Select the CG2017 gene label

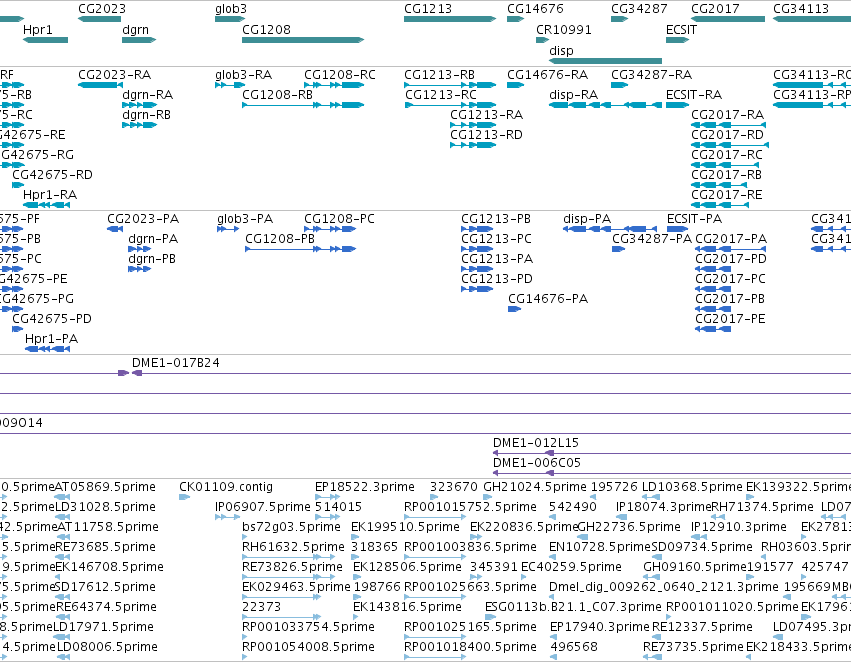pos(715,9)
